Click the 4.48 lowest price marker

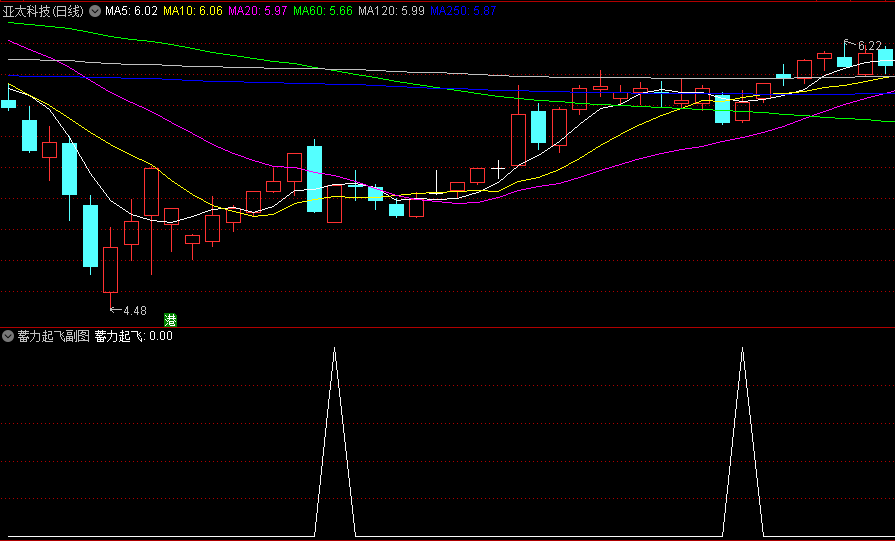coord(128,310)
